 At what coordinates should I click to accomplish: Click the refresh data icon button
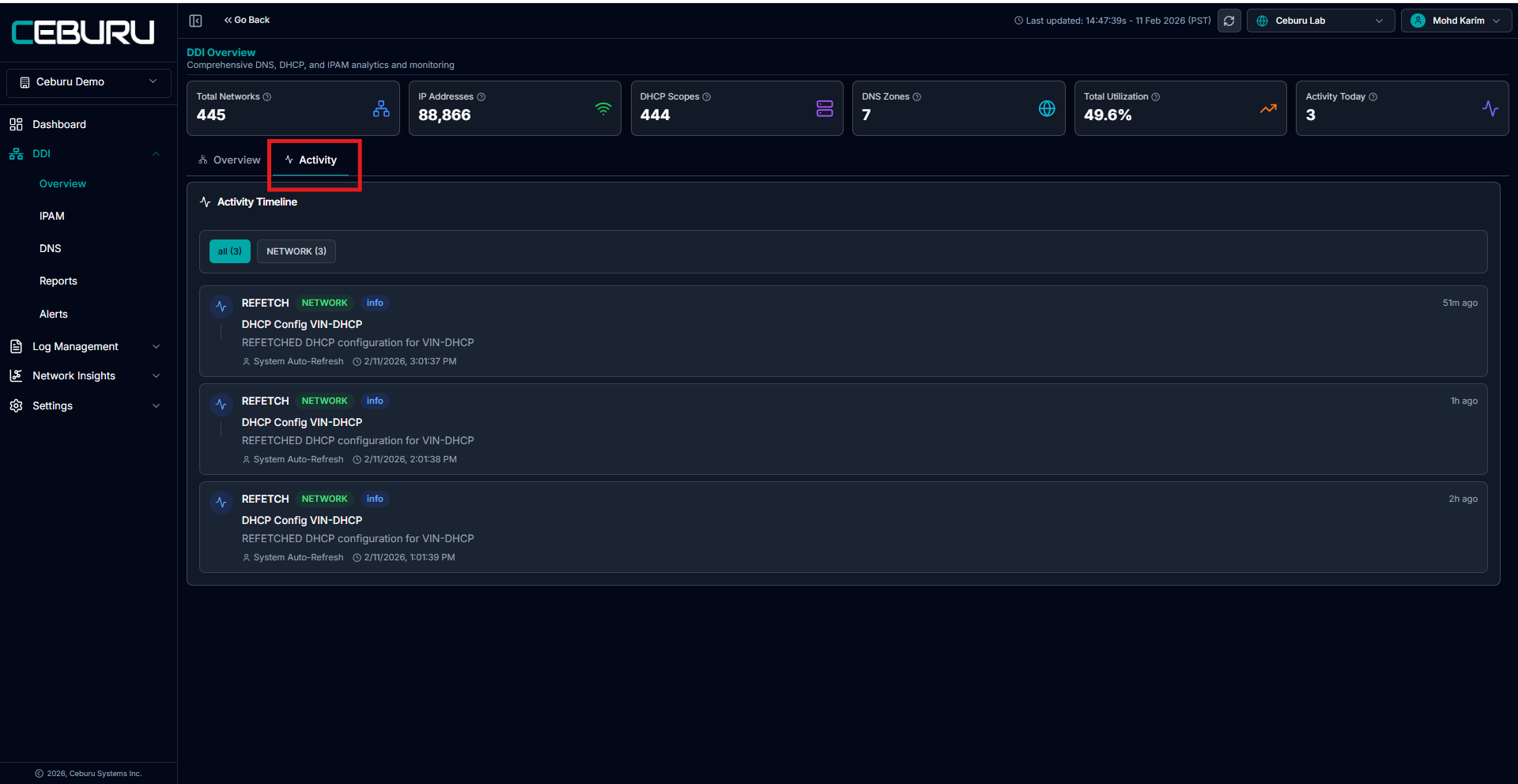pos(1229,21)
